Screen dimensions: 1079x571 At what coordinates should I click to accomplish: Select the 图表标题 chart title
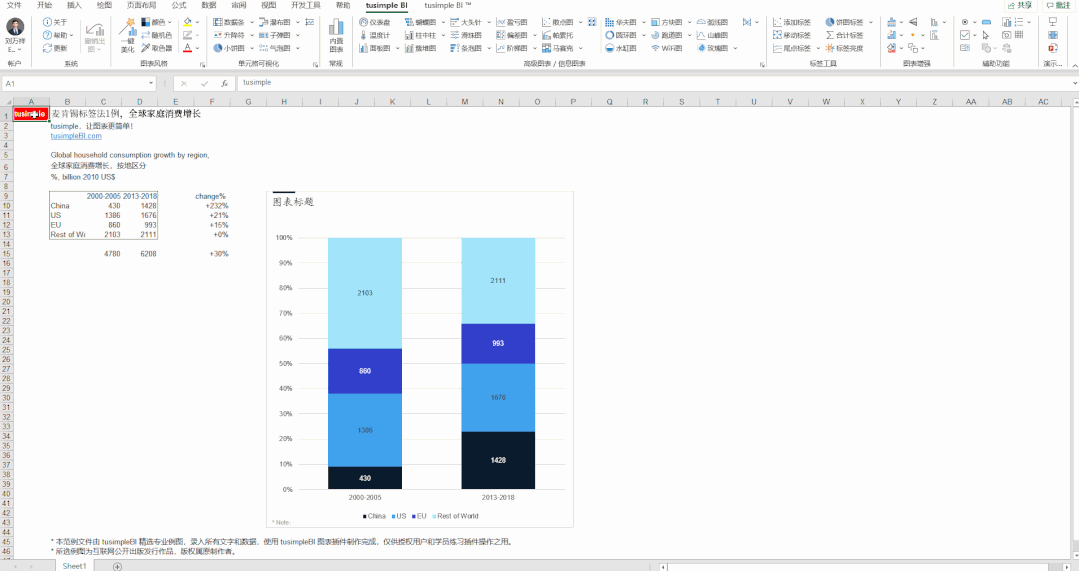pyautogui.click(x=293, y=202)
